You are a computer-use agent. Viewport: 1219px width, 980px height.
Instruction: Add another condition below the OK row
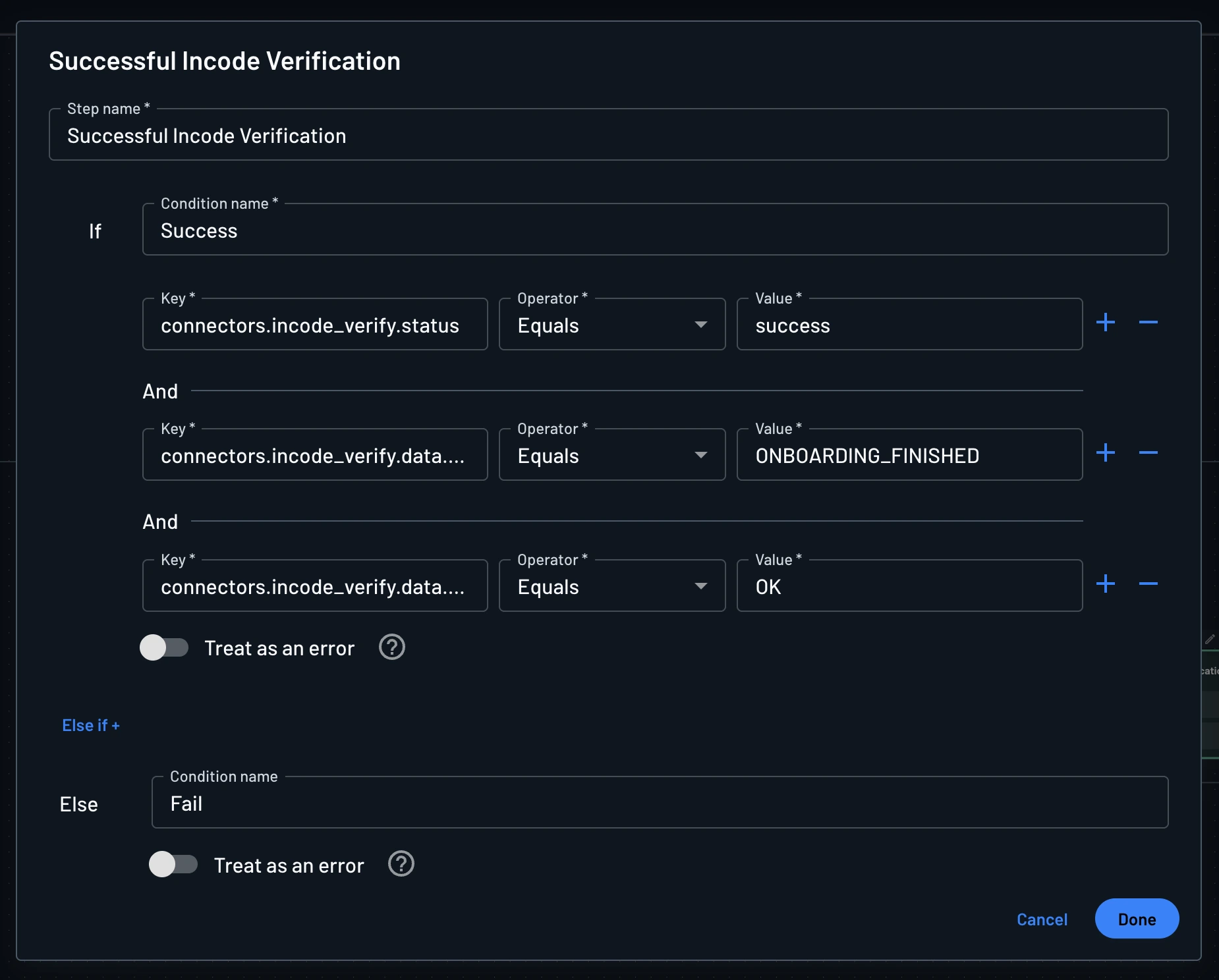1107,583
